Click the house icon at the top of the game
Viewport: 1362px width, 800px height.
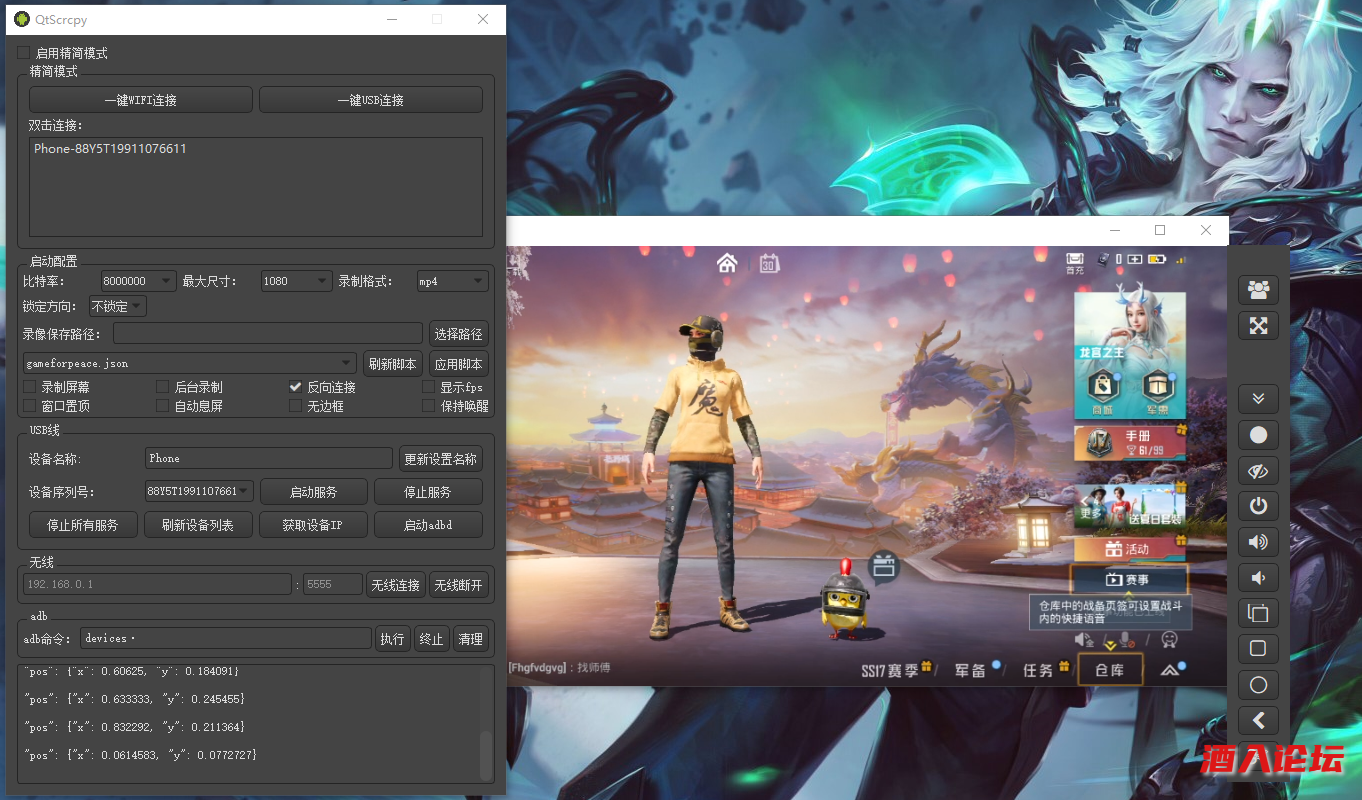coord(727,263)
